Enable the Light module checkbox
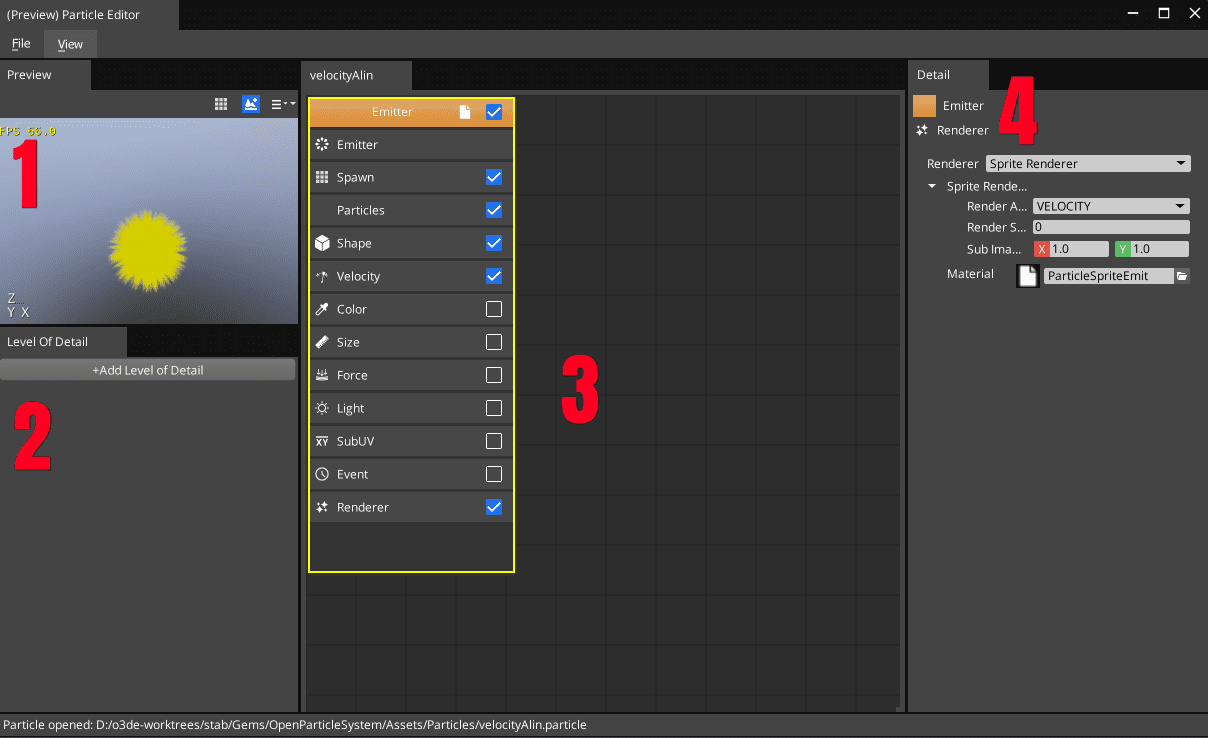This screenshot has height=738, width=1208. pos(494,409)
